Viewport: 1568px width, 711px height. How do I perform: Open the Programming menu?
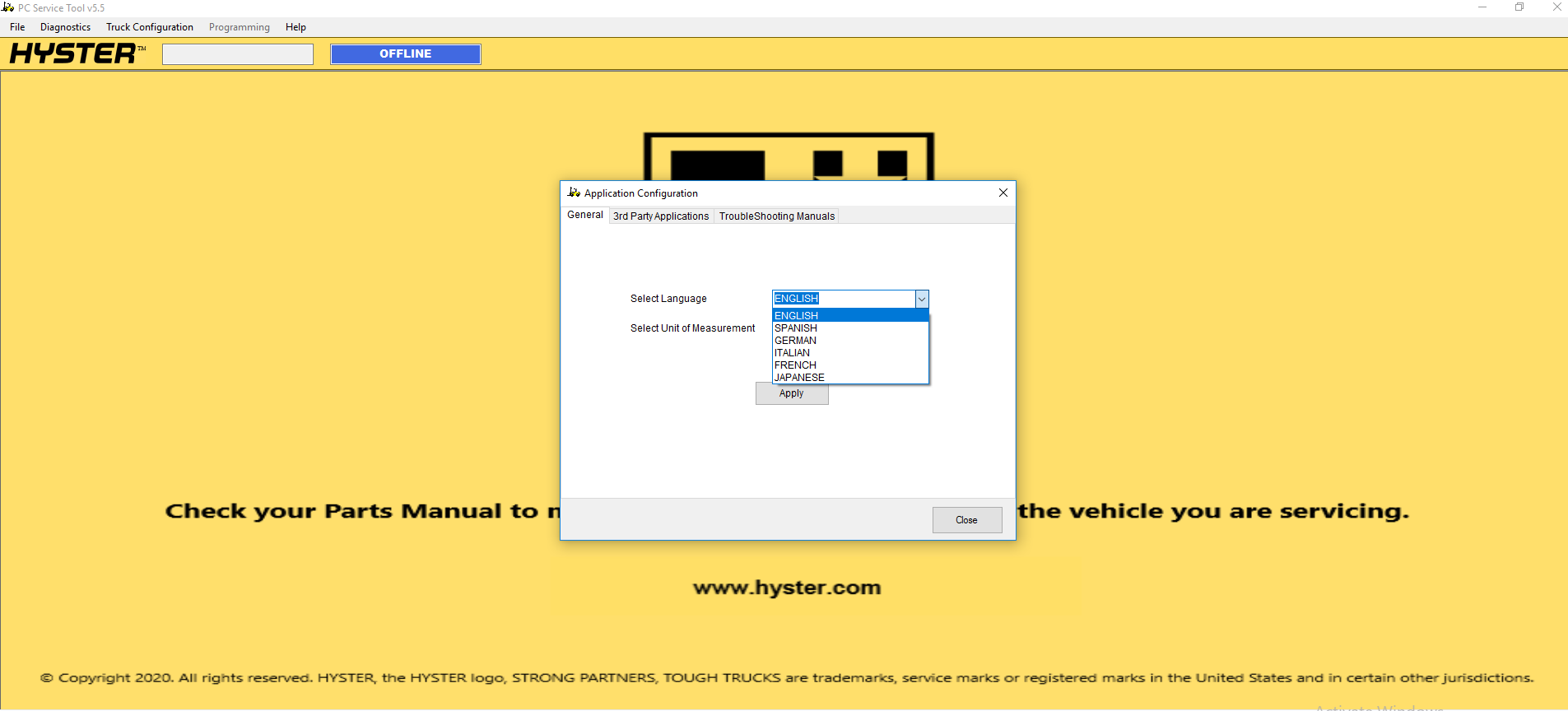click(x=240, y=27)
